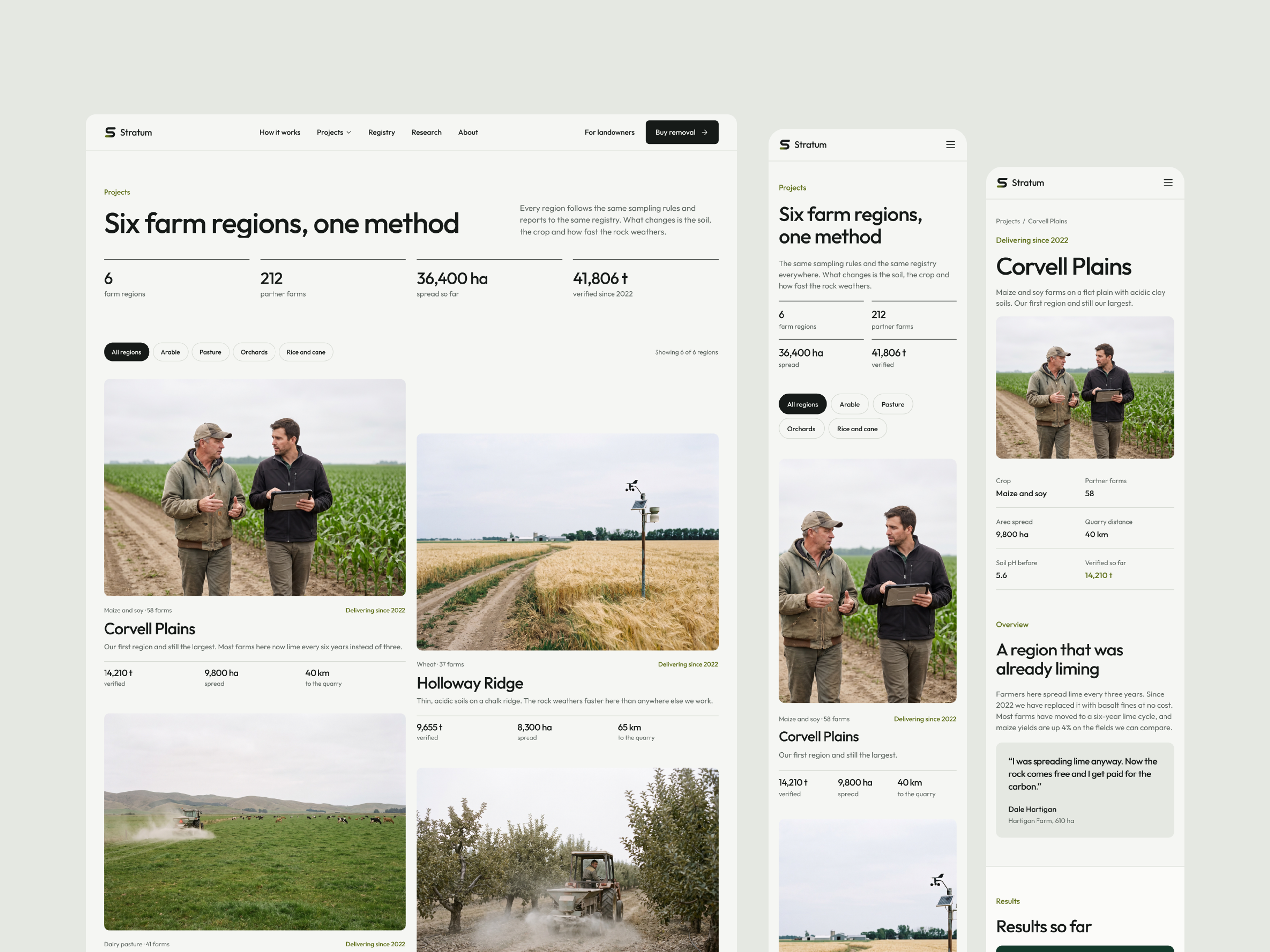Click Projects breadcrumb in detail mobile view
The height and width of the screenshot is (952, 1270).
(1008, 221)
